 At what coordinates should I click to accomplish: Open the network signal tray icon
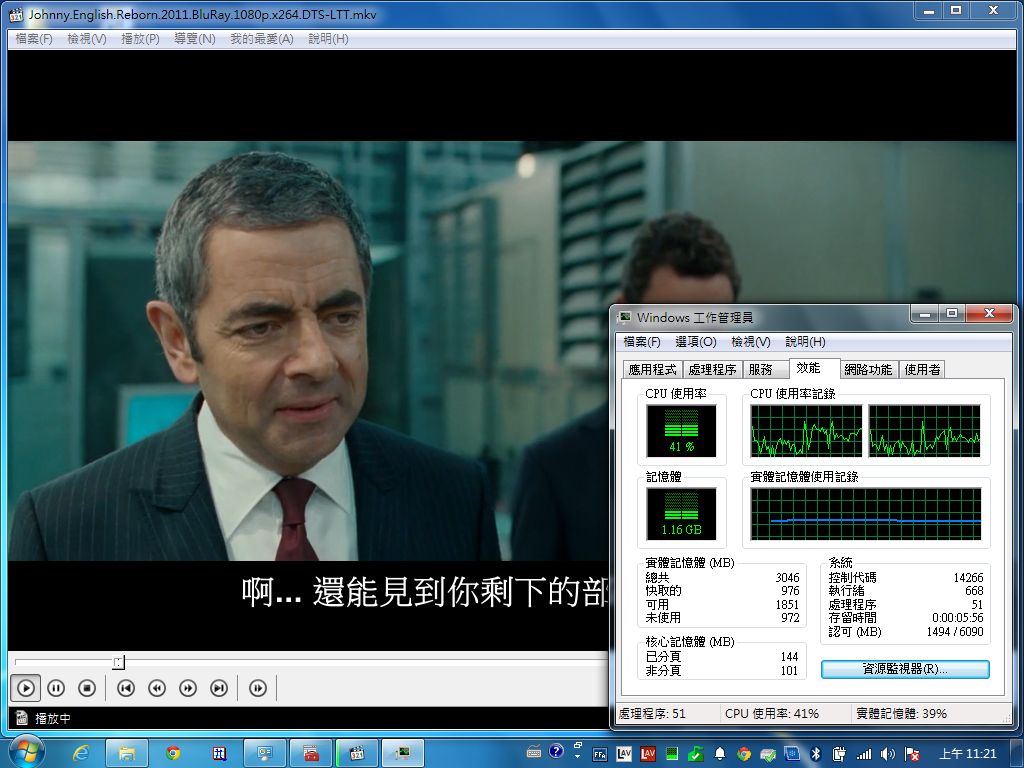point(864,754)
